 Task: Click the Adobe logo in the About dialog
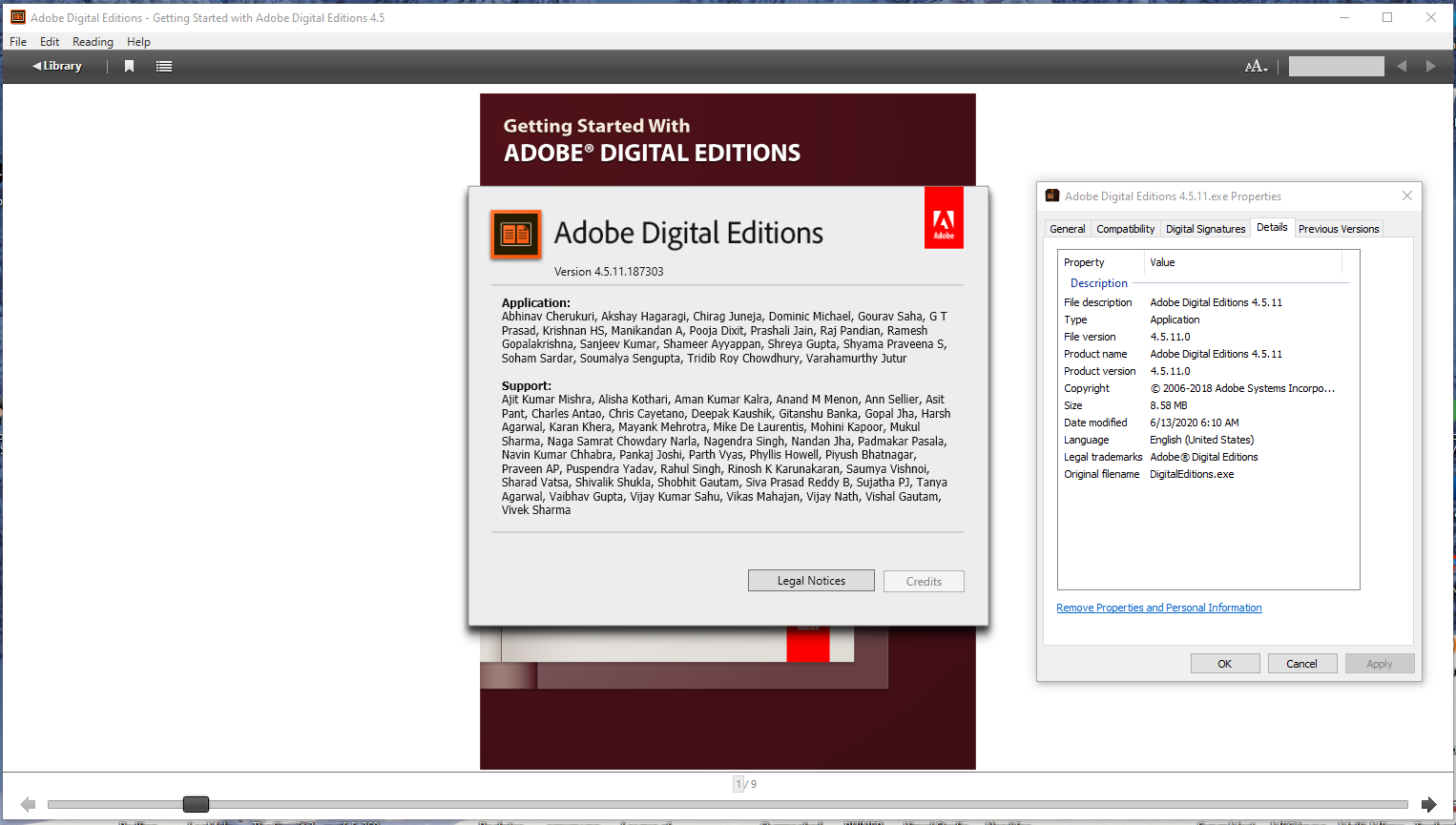[944, 217]
